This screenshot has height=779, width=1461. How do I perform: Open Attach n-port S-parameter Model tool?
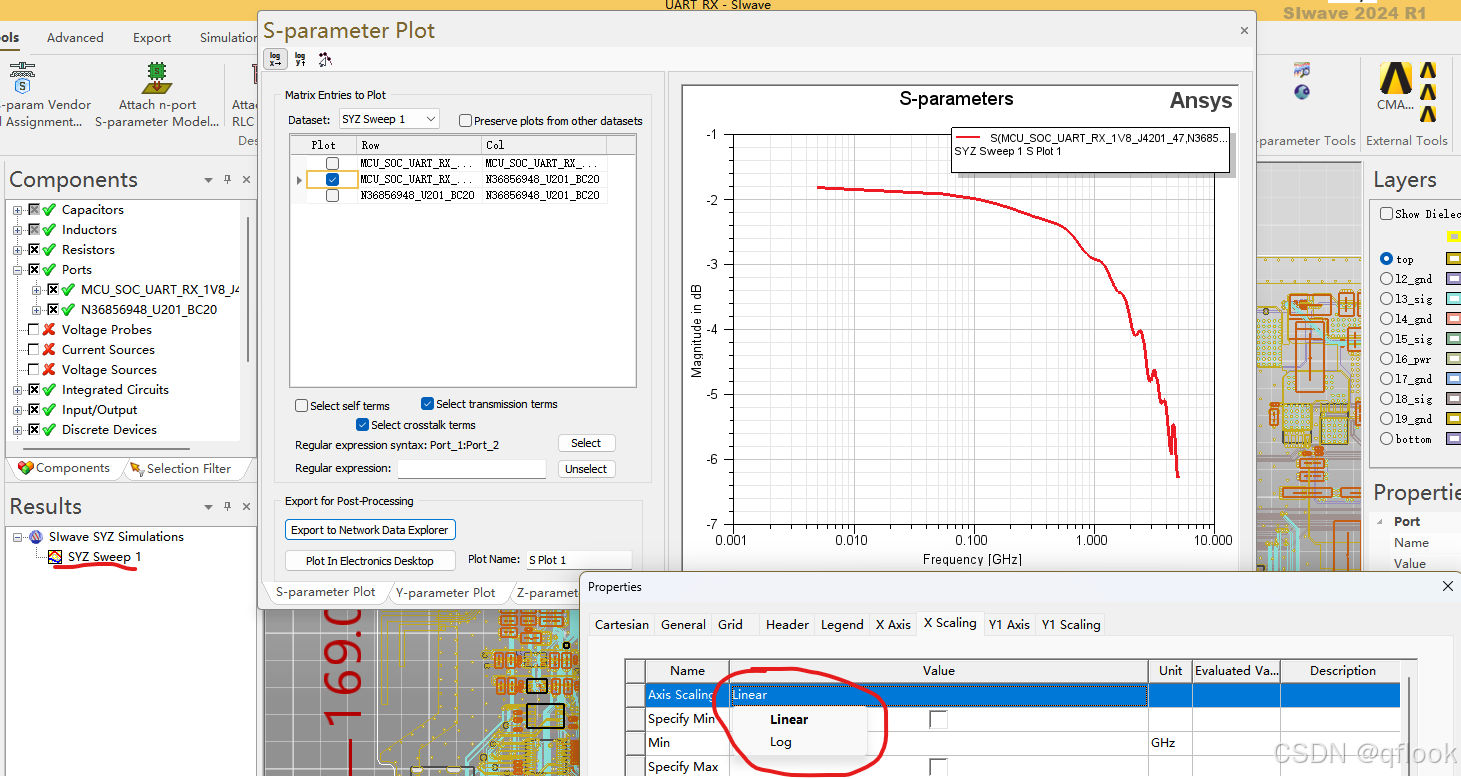[157, 96]
